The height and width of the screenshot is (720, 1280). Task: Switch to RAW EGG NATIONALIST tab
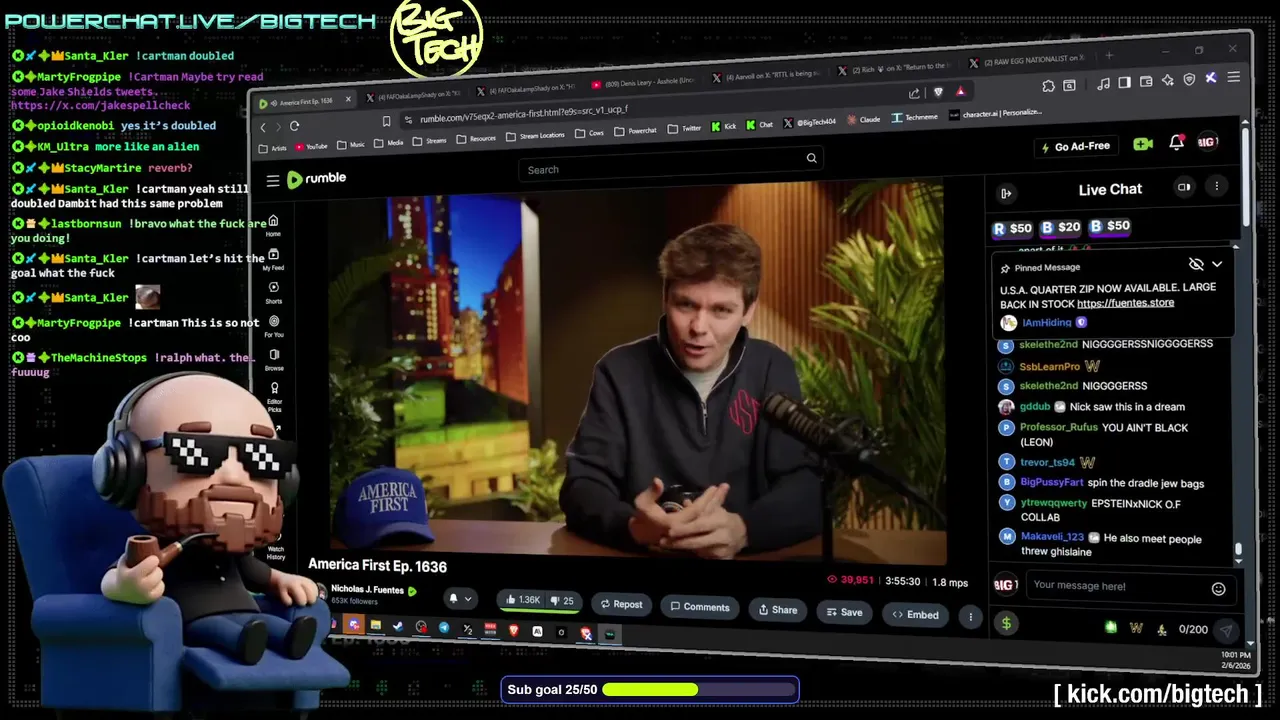1028,60
